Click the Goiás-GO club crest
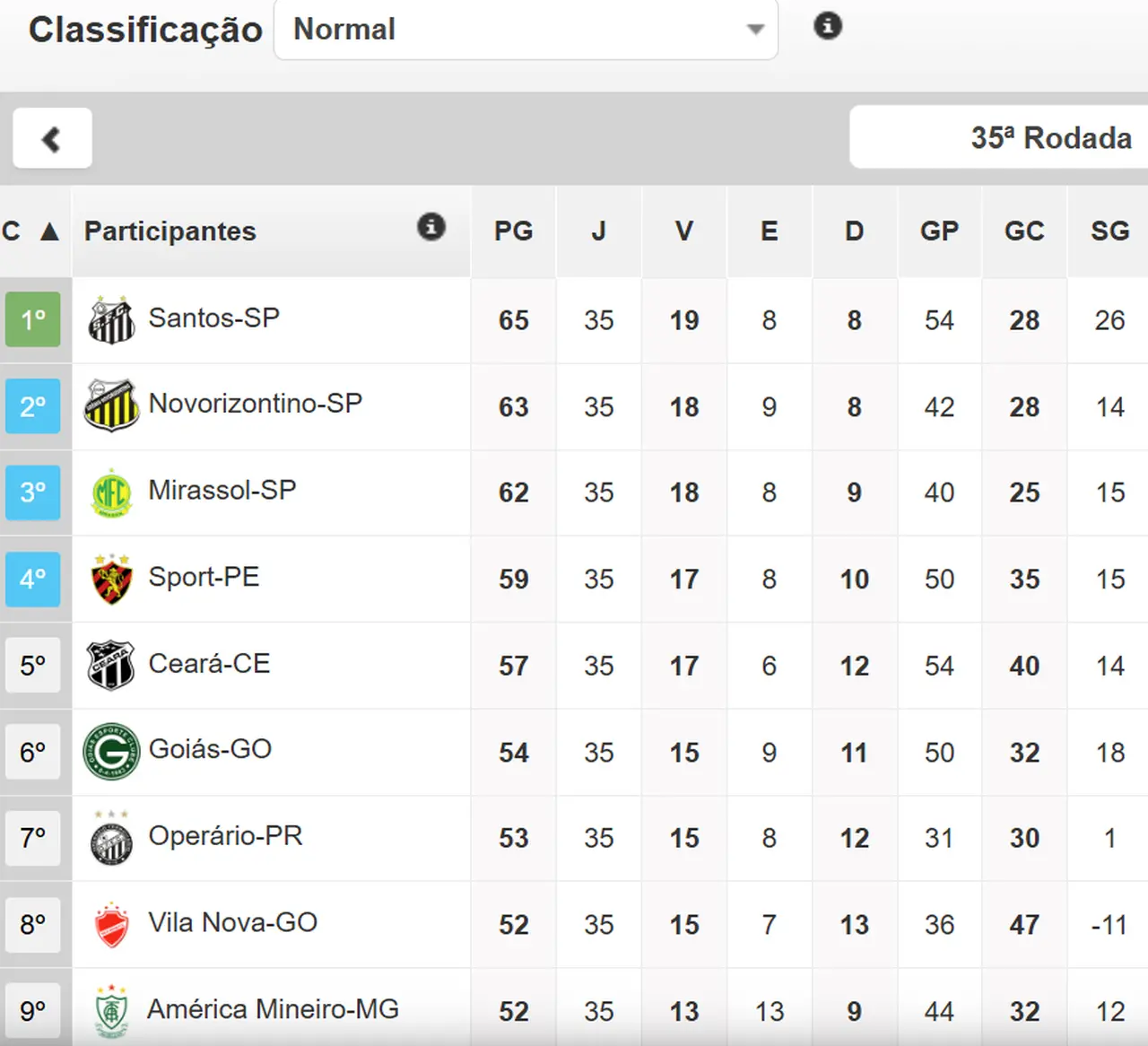1148x1046 pixels. click(111, 752)
